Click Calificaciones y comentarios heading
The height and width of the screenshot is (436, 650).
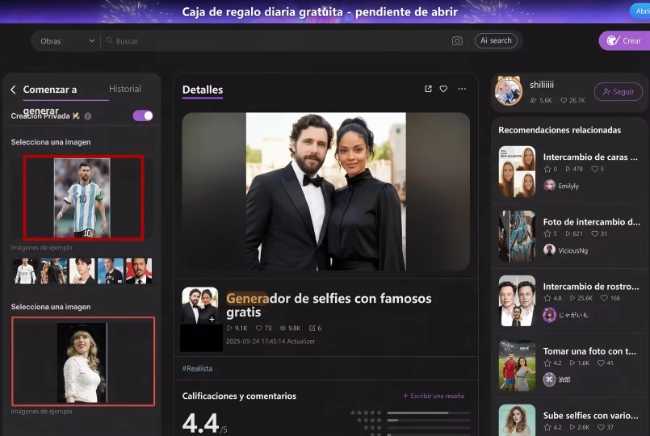point(239,396)
